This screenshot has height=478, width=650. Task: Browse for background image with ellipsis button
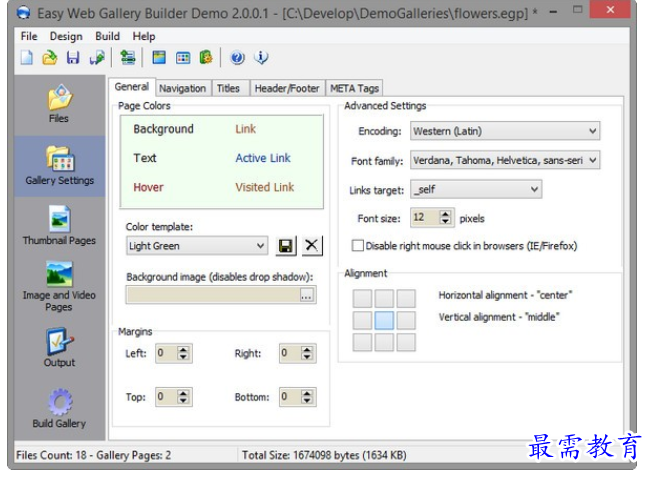click(x=307, y=295)
